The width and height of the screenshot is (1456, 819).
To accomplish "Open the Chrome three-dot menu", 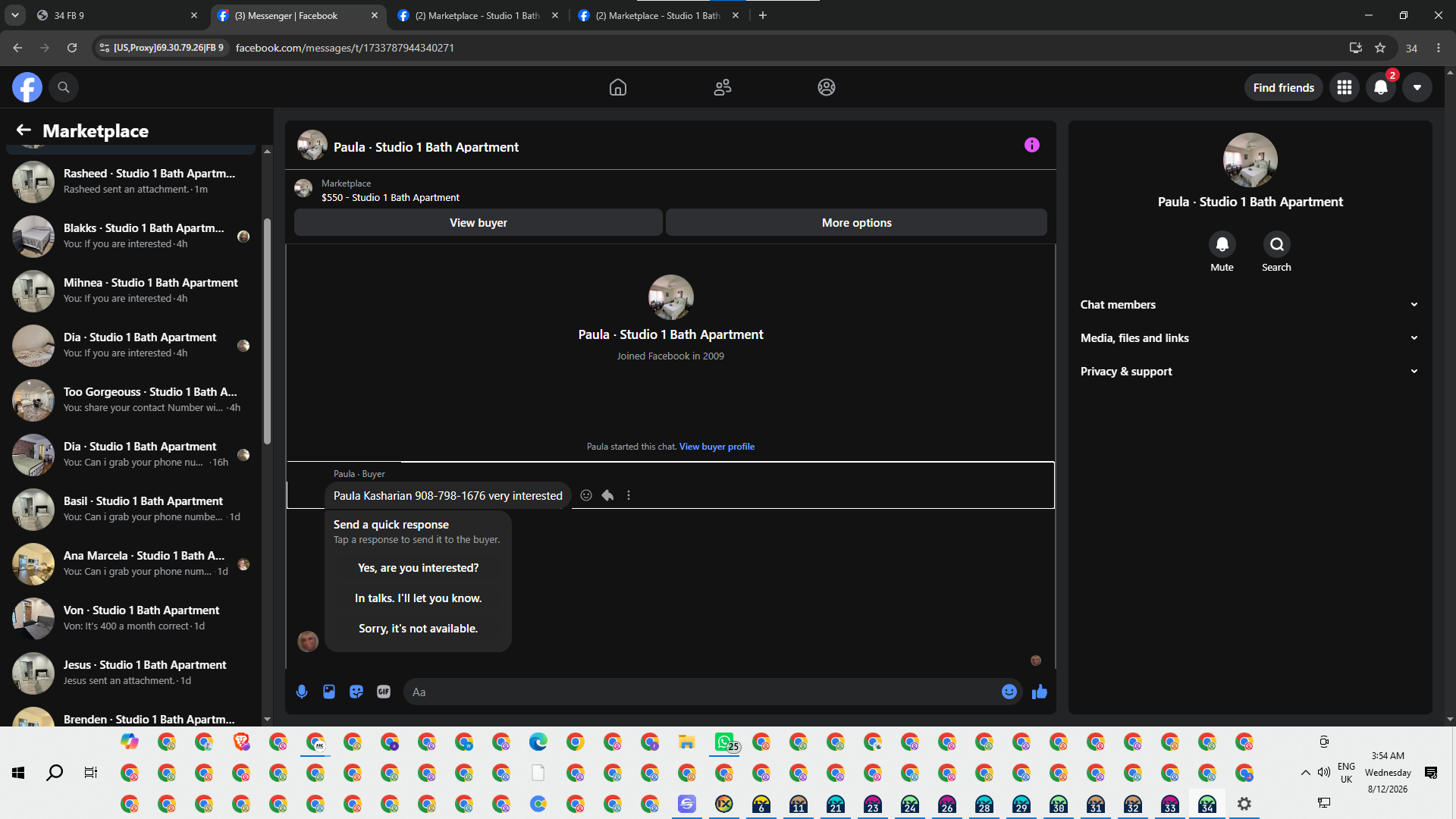I will [x=1439, y=48].
